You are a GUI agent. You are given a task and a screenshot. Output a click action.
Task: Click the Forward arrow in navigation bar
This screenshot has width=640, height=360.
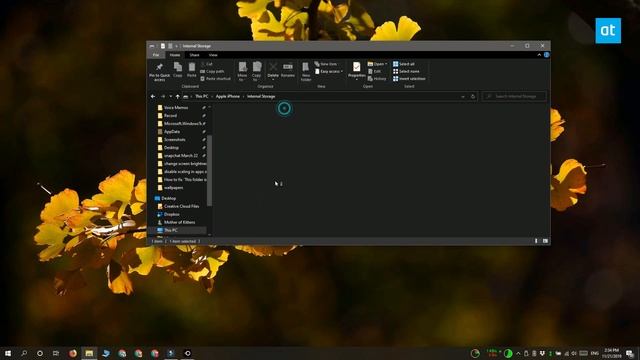click(163, 96)
